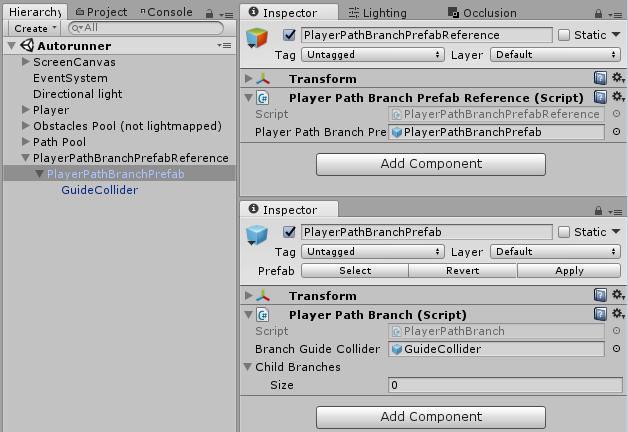This screenshot has height=432, width=628.
Task: Disable the PlayerPathBranchPrefabReference active checkbox
Action: [x=289, y=35]
